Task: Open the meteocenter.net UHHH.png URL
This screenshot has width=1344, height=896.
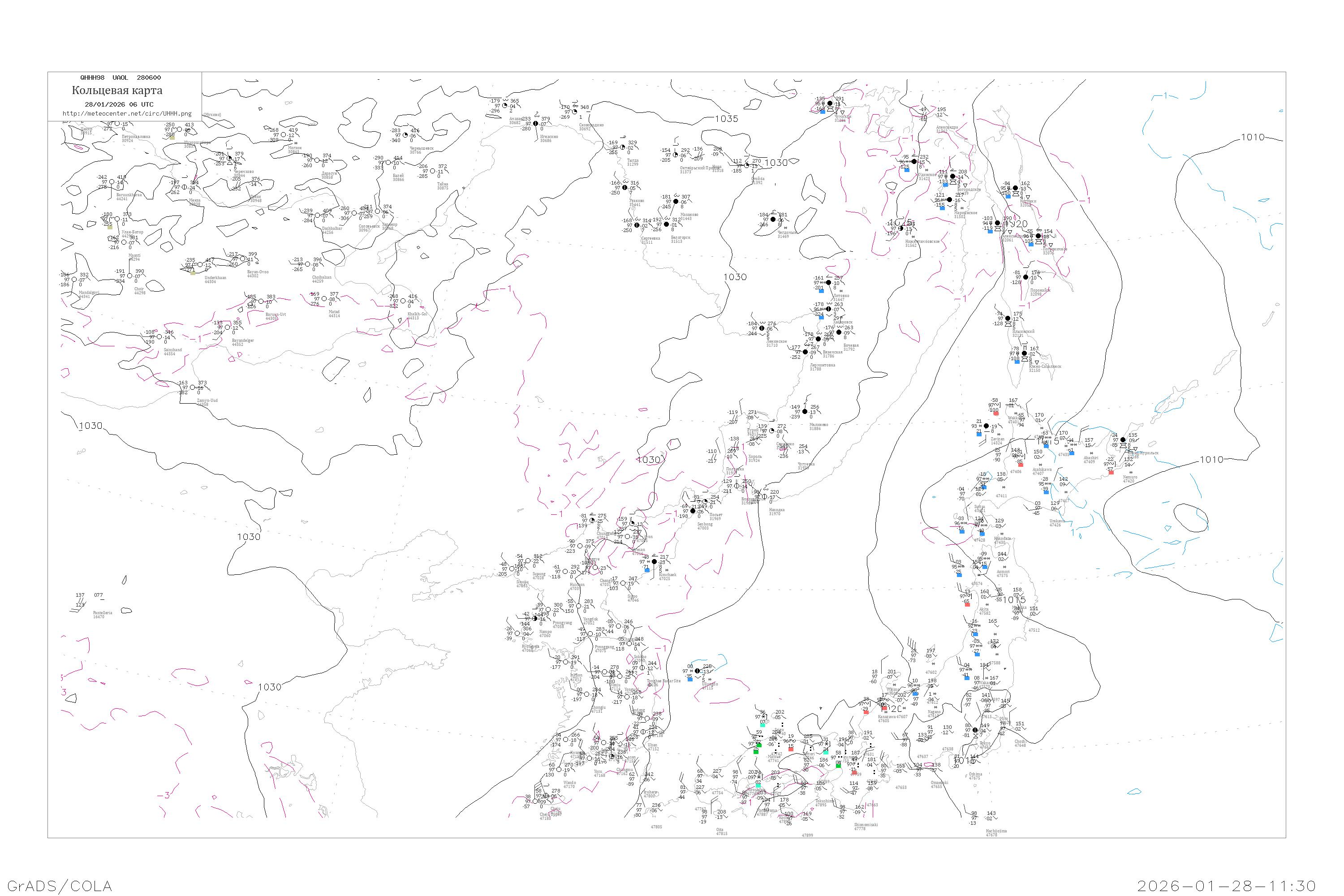Action: pos(127,114)
